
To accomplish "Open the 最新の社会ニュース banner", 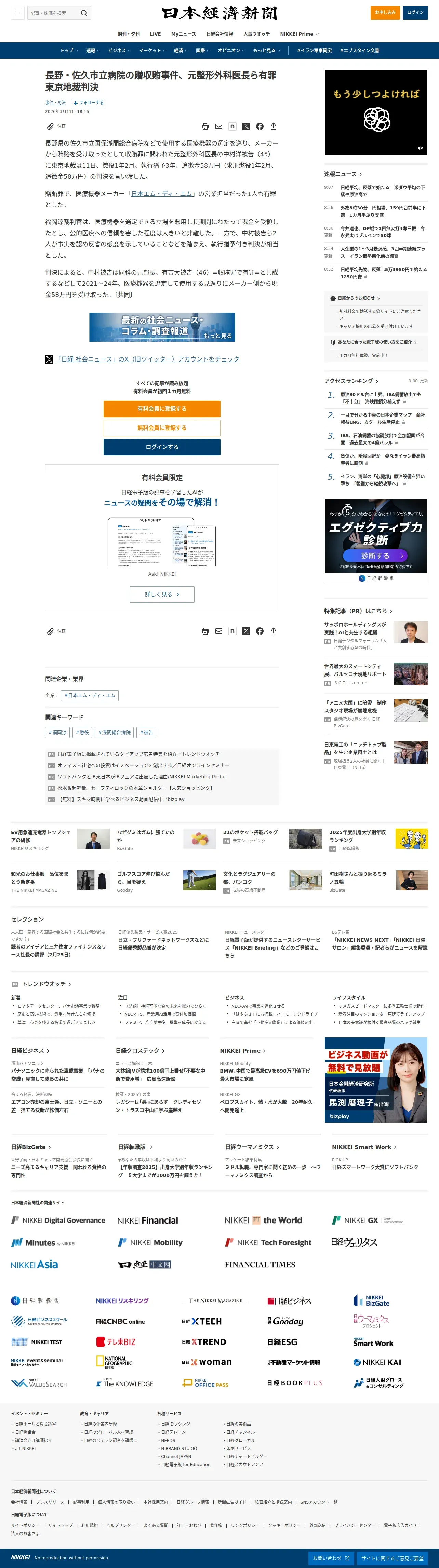I will click(162, 327).
